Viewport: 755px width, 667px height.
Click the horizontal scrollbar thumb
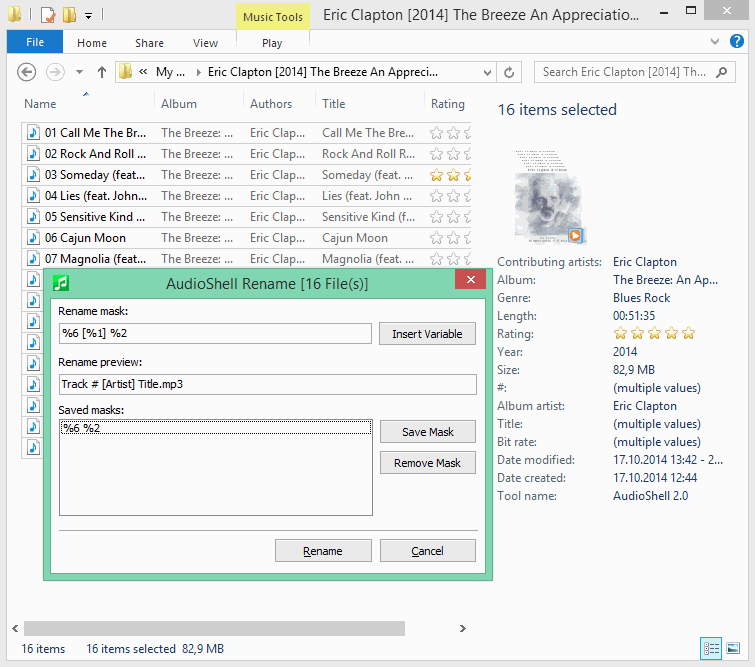[x=214, y=628]
